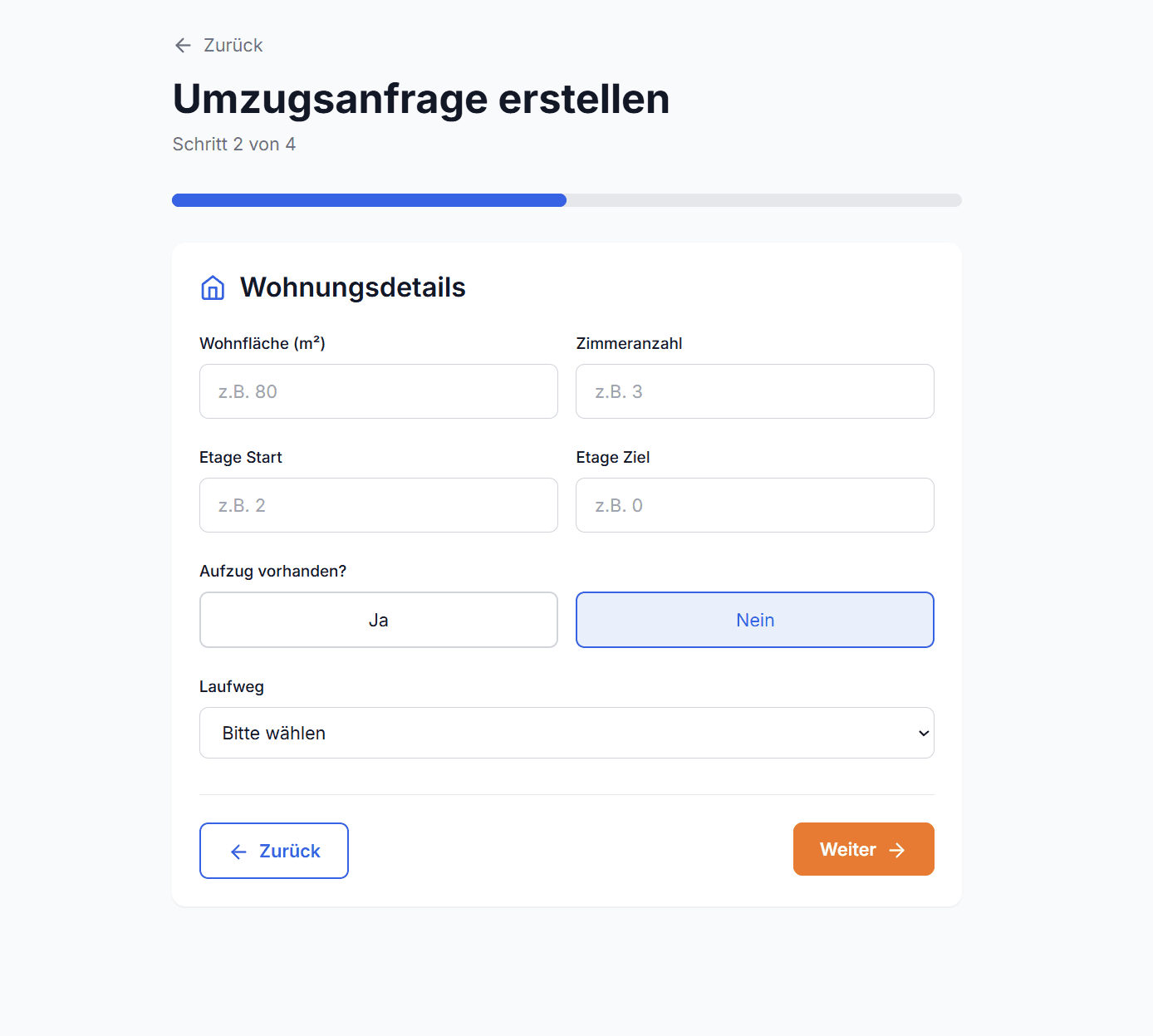Focus the Wohnfläche (m²) input field
This screenshot has height=1036, width=1153.
(378, 391)
